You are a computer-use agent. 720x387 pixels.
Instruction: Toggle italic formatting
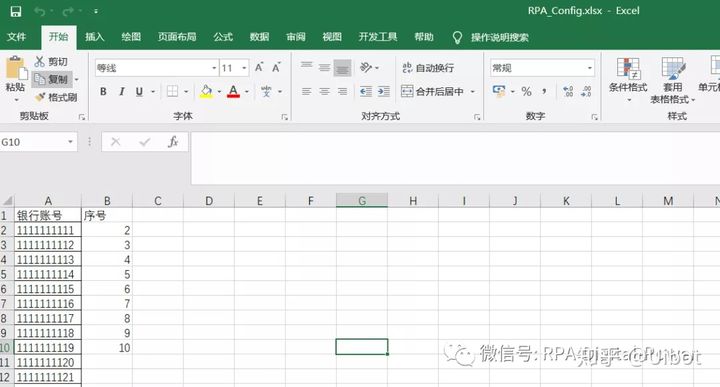[x=121, y=91]
